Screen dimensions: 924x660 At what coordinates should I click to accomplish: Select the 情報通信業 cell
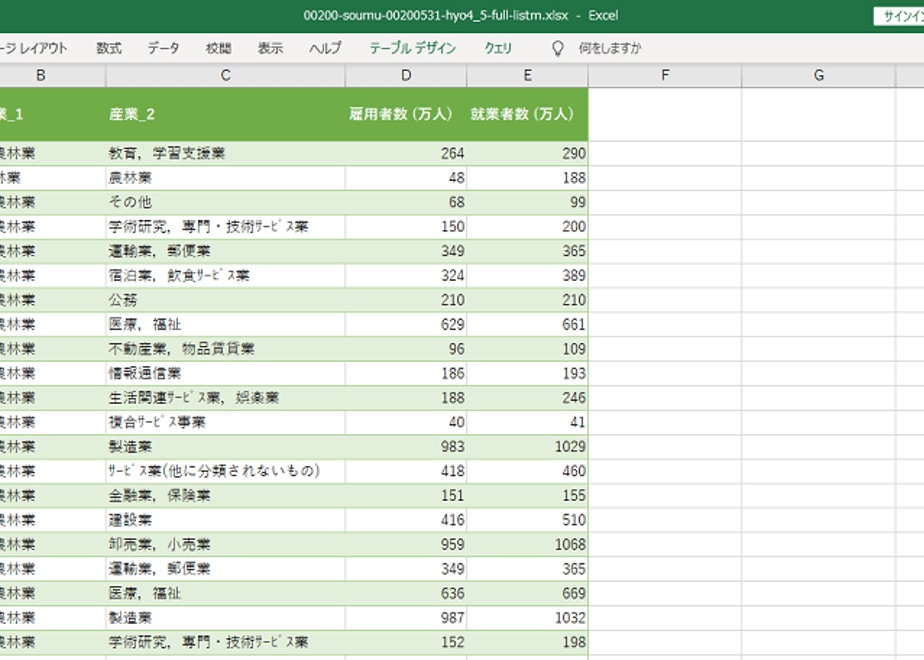(x=225, y=374)
